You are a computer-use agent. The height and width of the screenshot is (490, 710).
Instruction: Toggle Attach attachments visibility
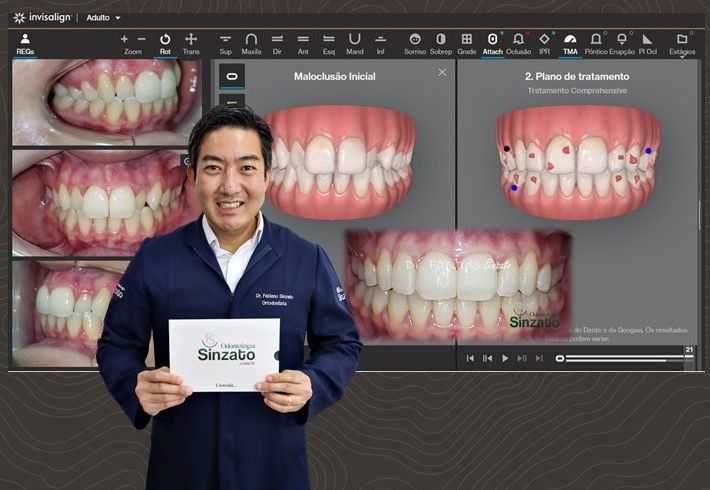click(492, 43)
